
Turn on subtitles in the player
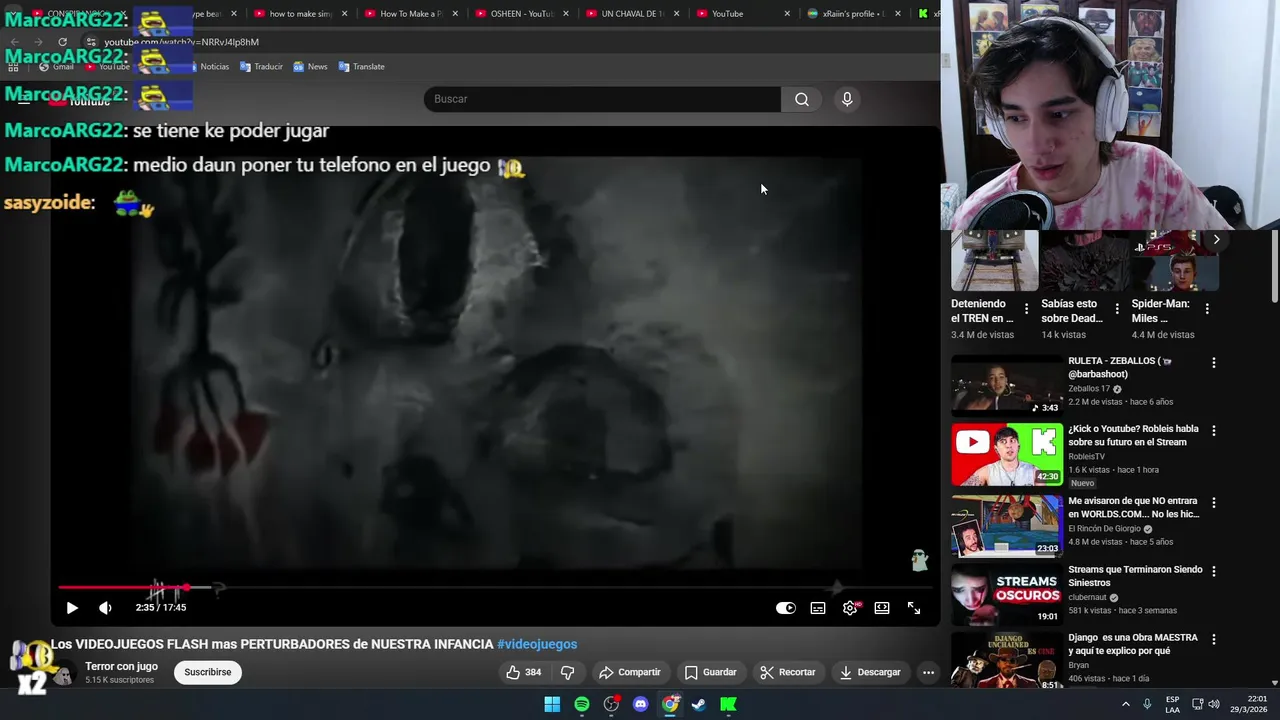point(818,608)
